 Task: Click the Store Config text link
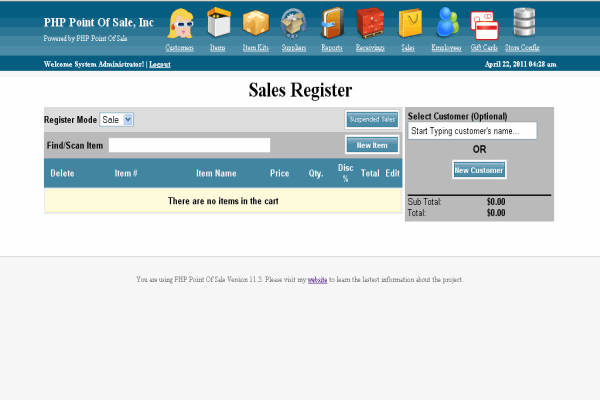click(522, 47)
